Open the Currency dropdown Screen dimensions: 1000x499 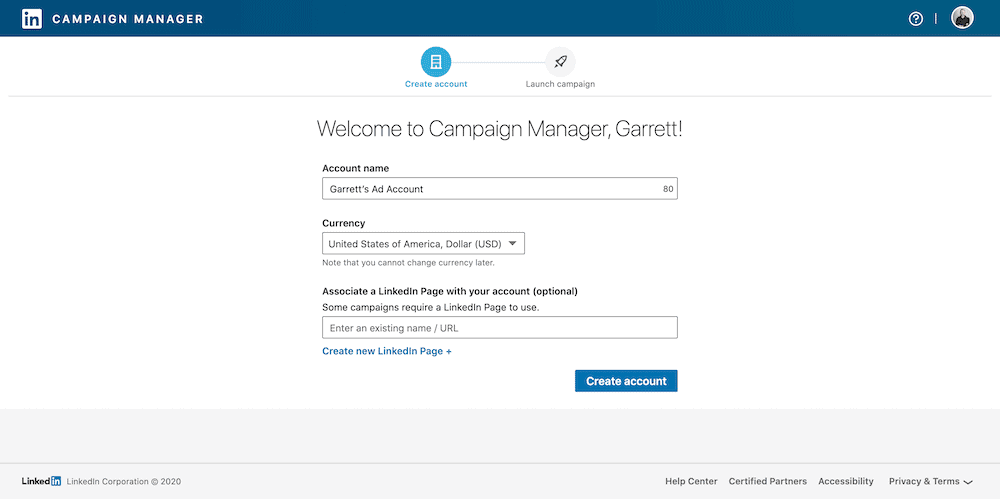[x=423, y=244]
